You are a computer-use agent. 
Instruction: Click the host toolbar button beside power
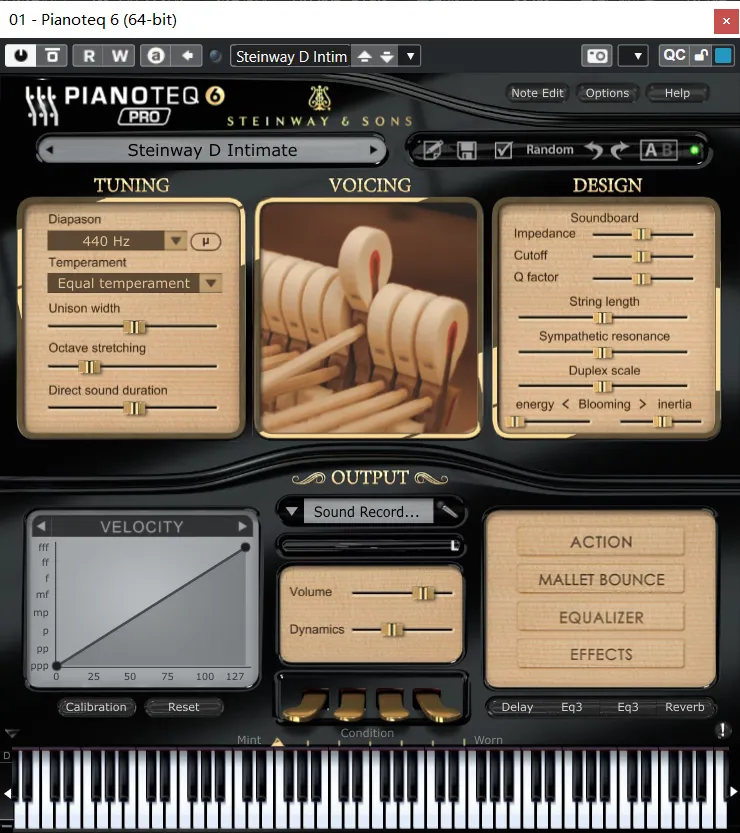(x=52, y=56)
